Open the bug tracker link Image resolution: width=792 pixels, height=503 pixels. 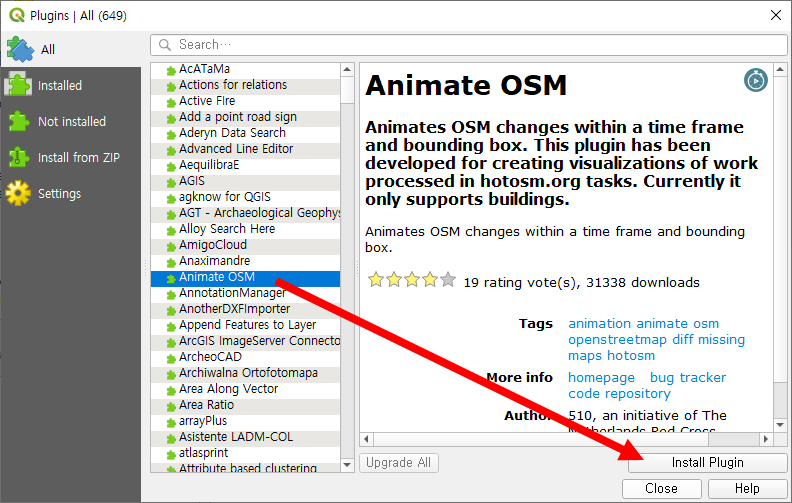coord(687,378)
